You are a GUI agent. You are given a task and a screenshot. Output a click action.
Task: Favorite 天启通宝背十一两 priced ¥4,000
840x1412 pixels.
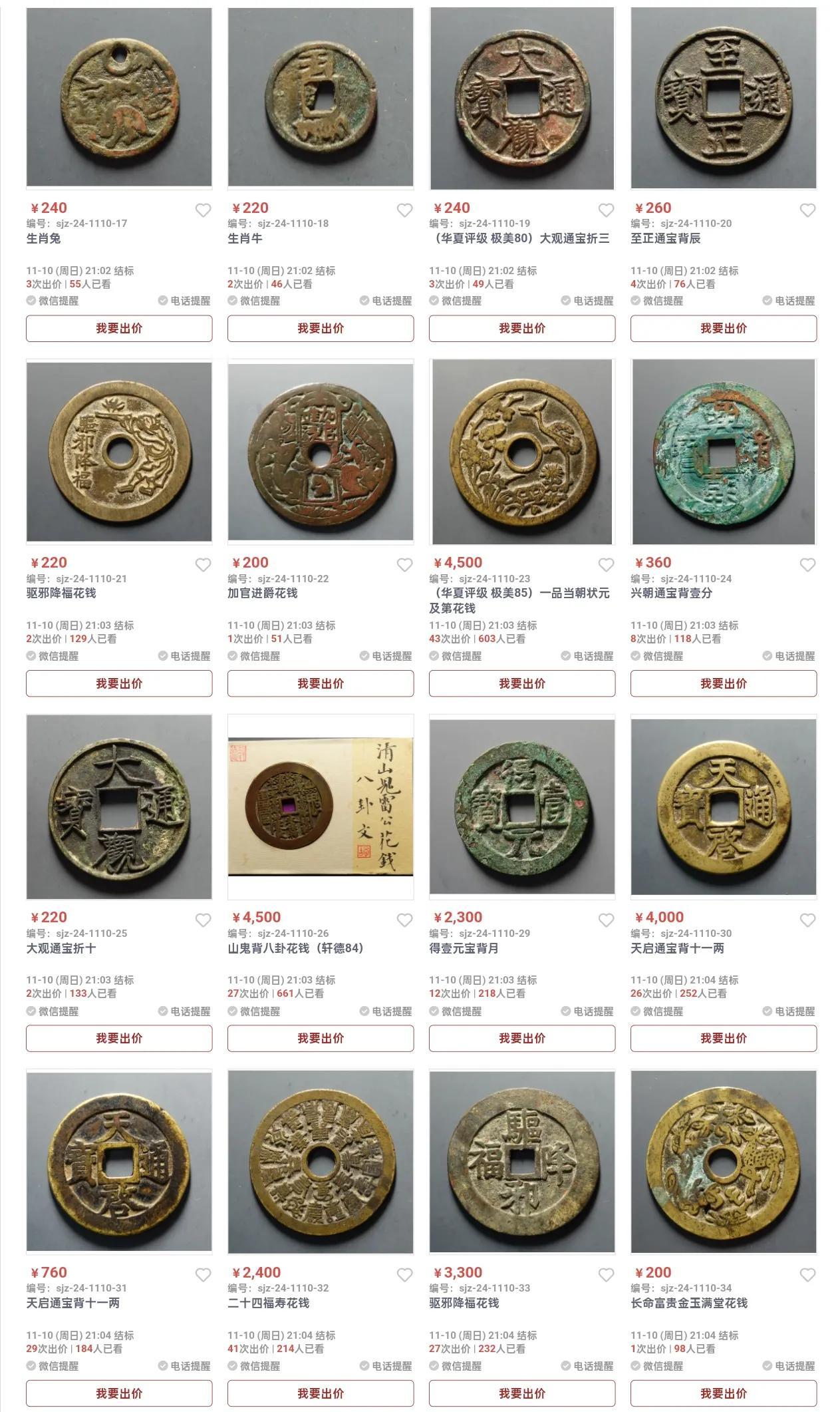[x=807, y=920]
